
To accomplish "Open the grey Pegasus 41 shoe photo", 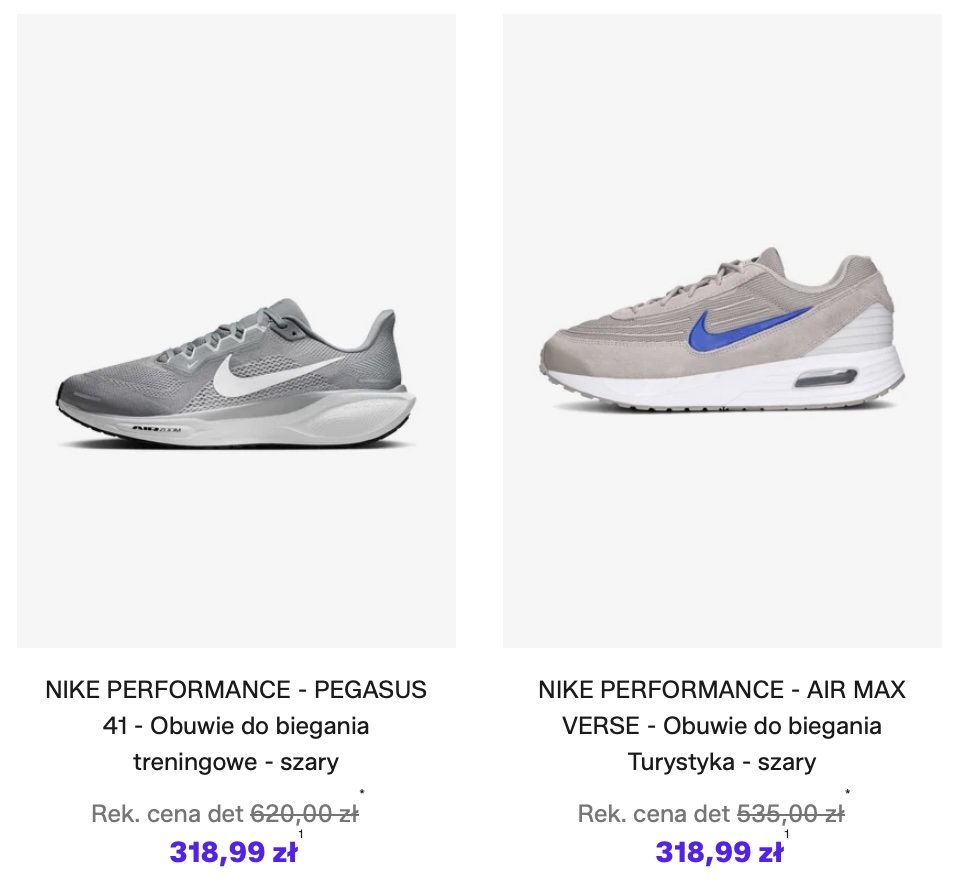I will pyautogui.click(x=236, y=330).
